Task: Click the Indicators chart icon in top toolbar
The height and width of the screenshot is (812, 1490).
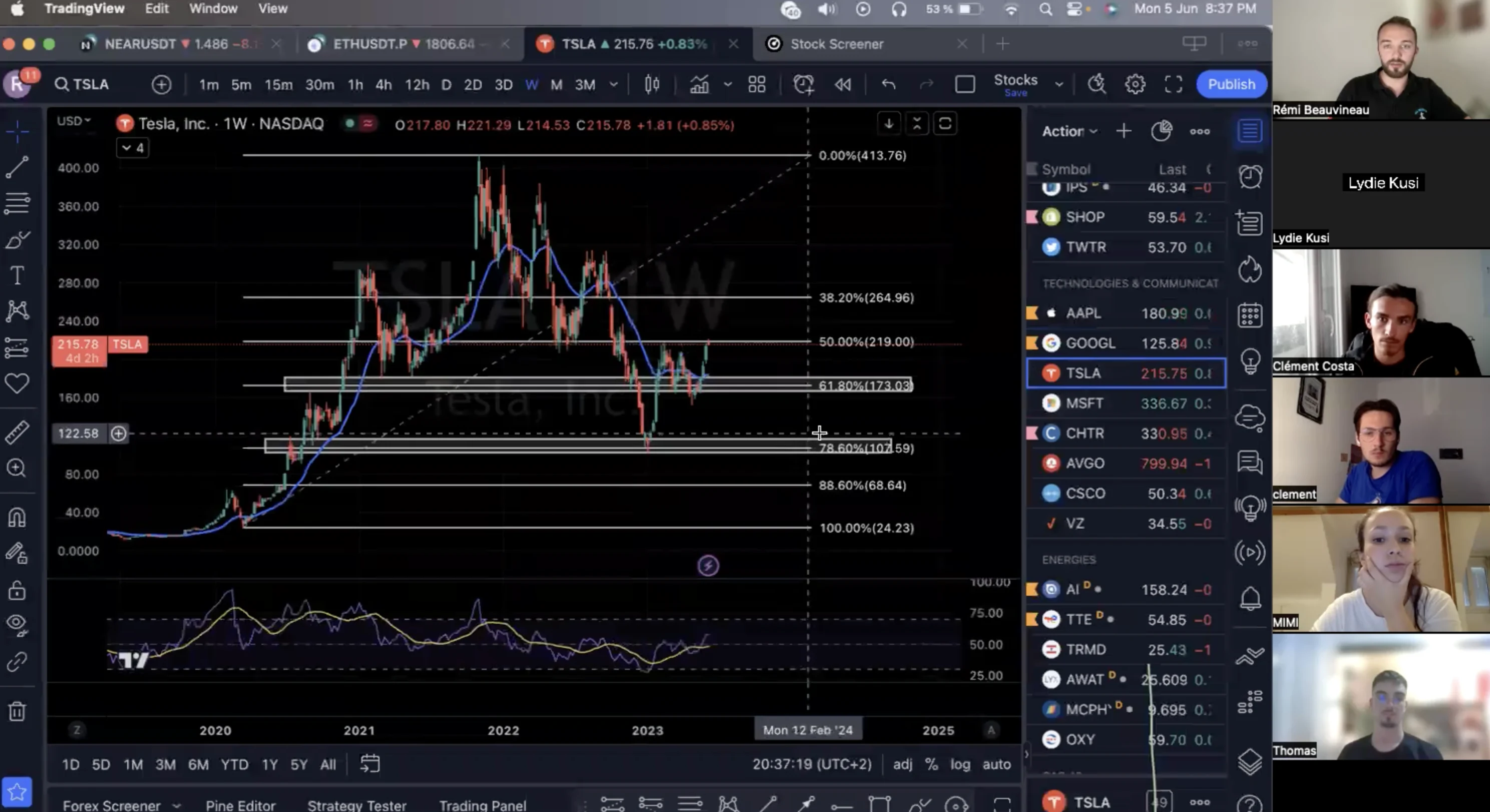Action: pyautogui.click(x=699, y=85)
